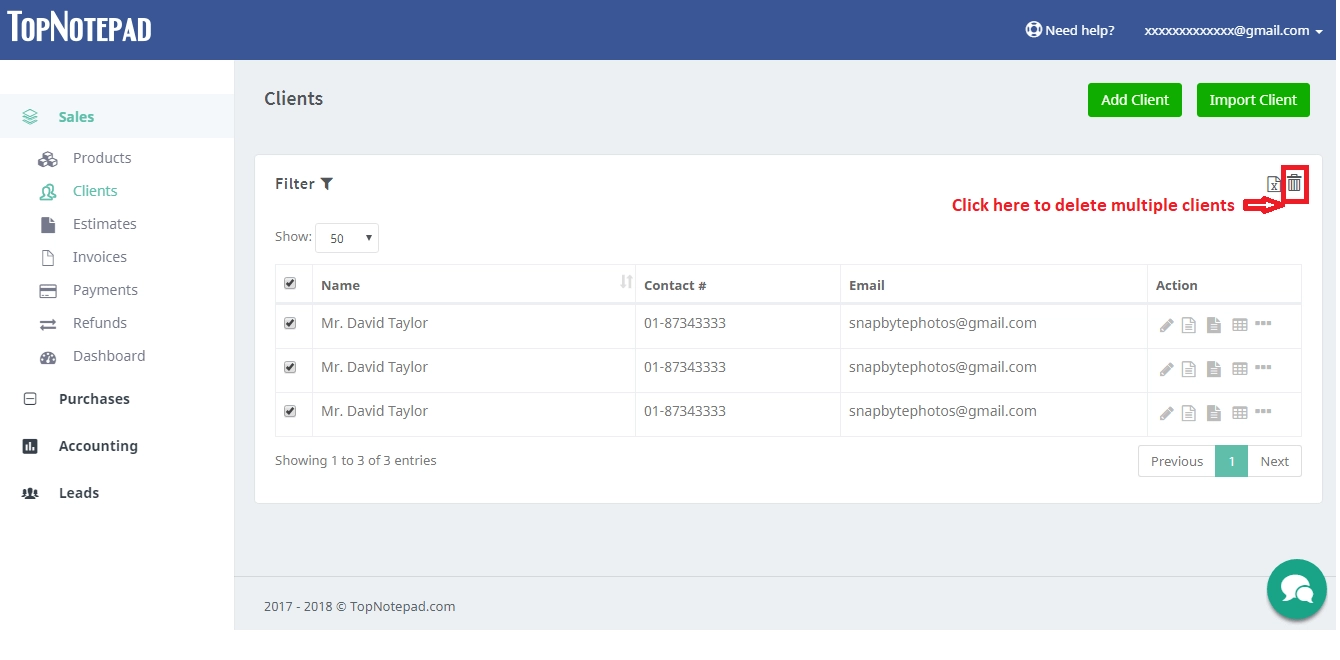Click the pencil edit icon on first client row
Screen dimensions: 1340x660
pyautogui.click(x=1165, y=324)
